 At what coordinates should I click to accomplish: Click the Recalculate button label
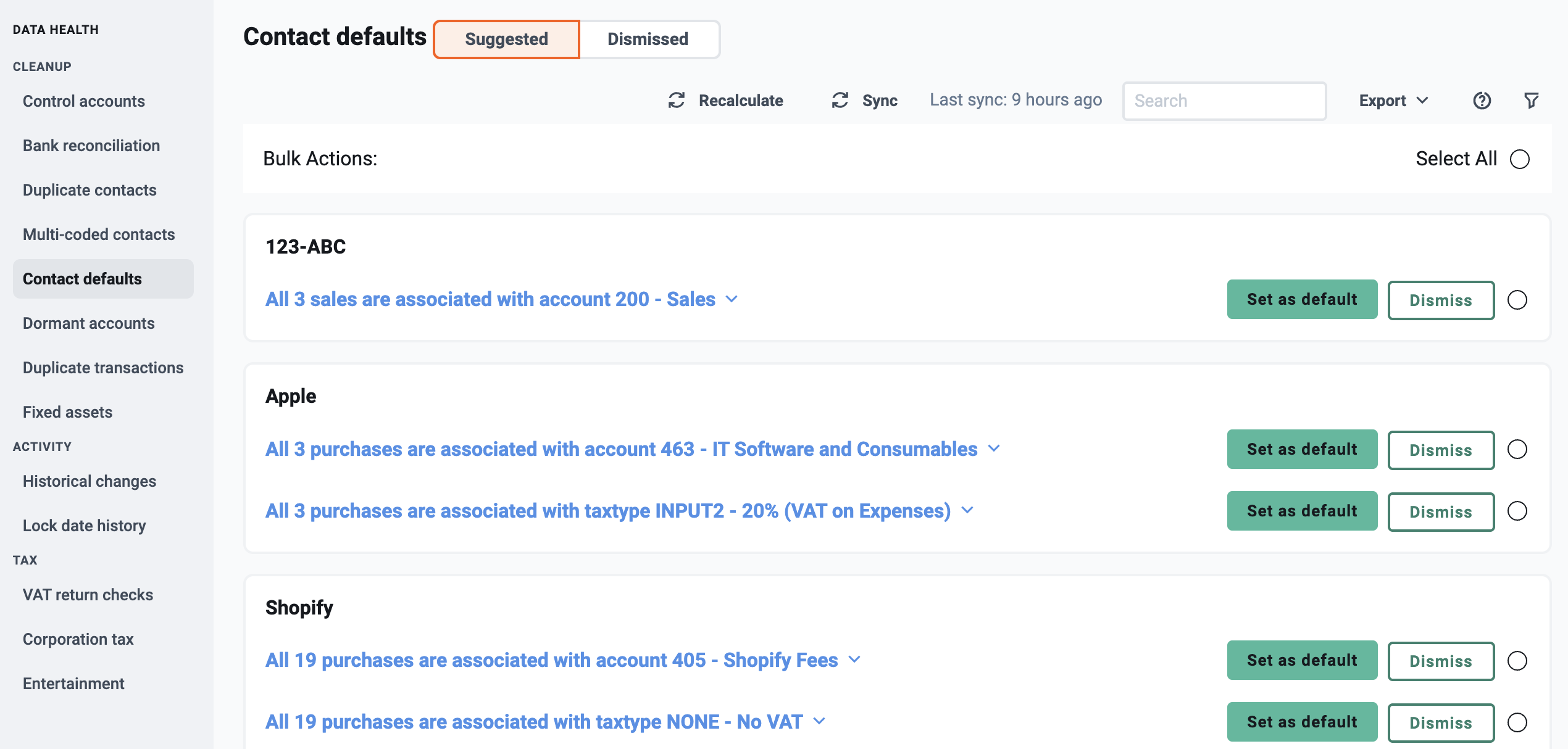click(741, 101)
